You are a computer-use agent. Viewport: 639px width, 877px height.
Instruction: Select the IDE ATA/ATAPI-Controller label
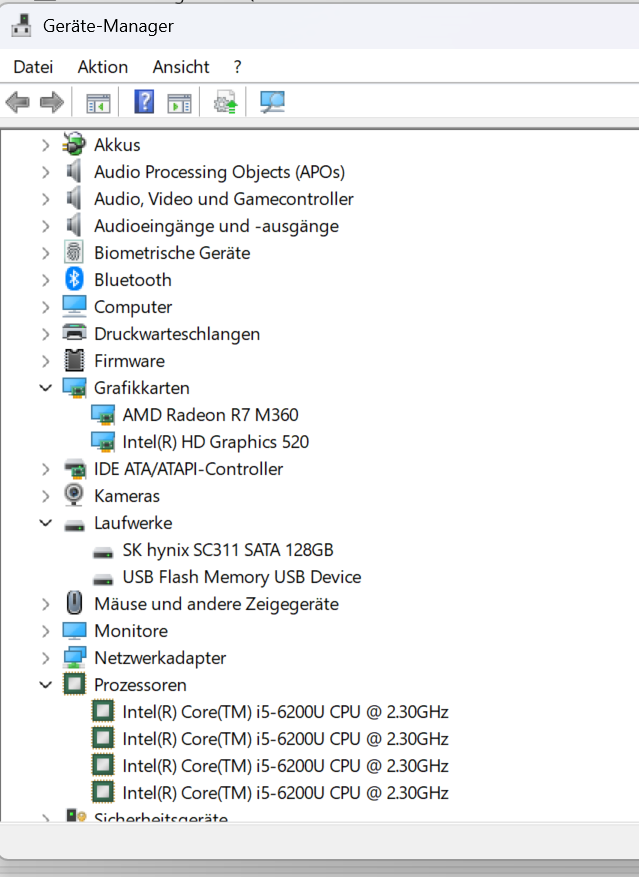(189, 469)
